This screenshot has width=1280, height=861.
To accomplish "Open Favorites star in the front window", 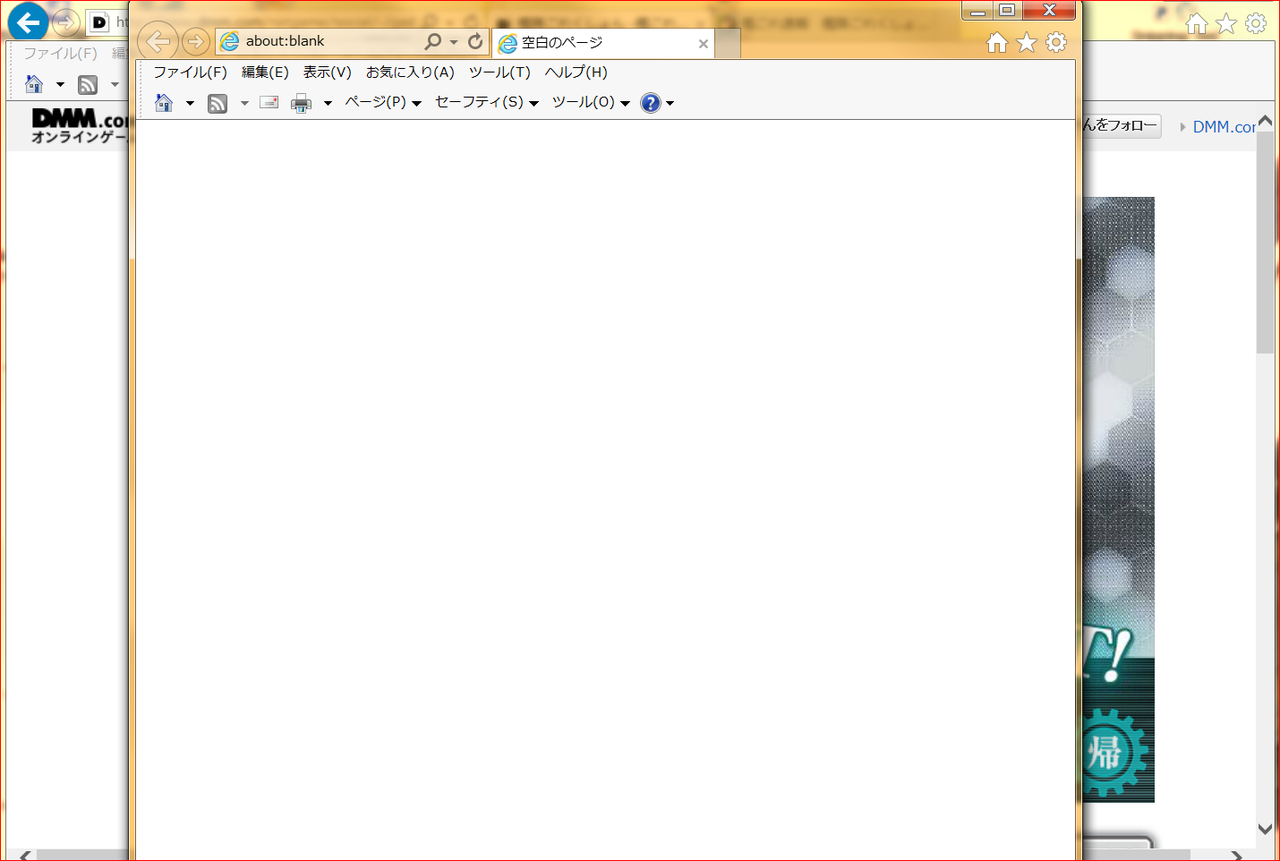I will click(x=1026, y=42).
